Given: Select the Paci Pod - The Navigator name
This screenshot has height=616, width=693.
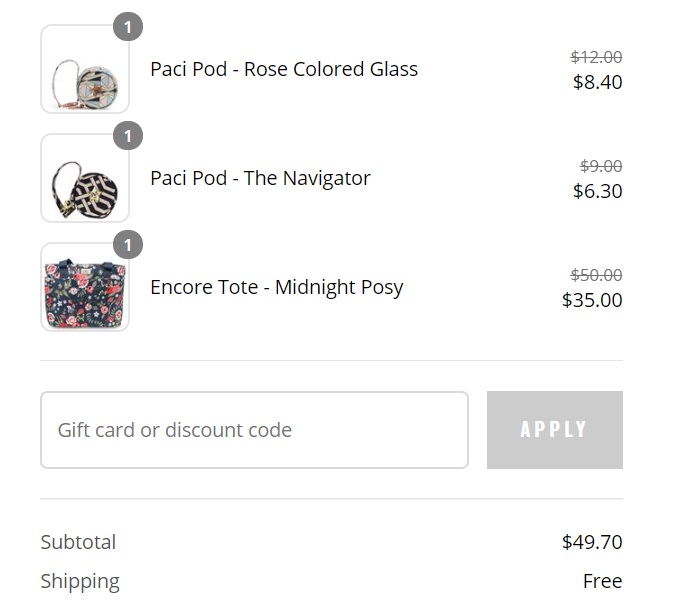Looking at the screenshot, I should [x=260, y=178].
